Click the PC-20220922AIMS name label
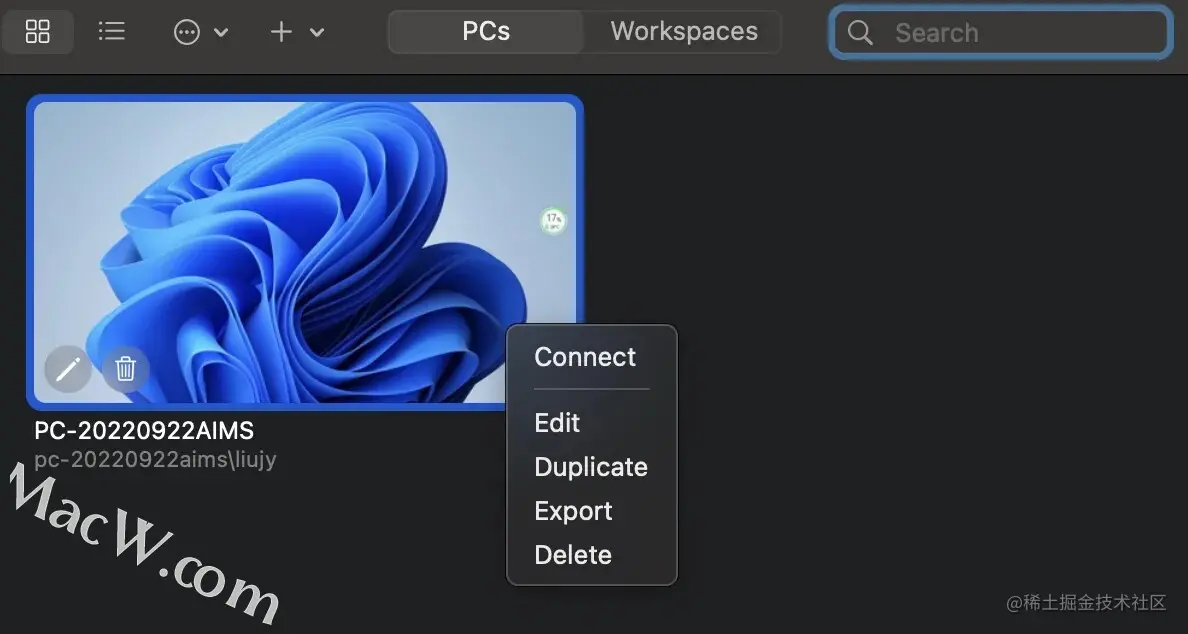This screenshot has width=1188, height=634. click(x=144, y=430)
